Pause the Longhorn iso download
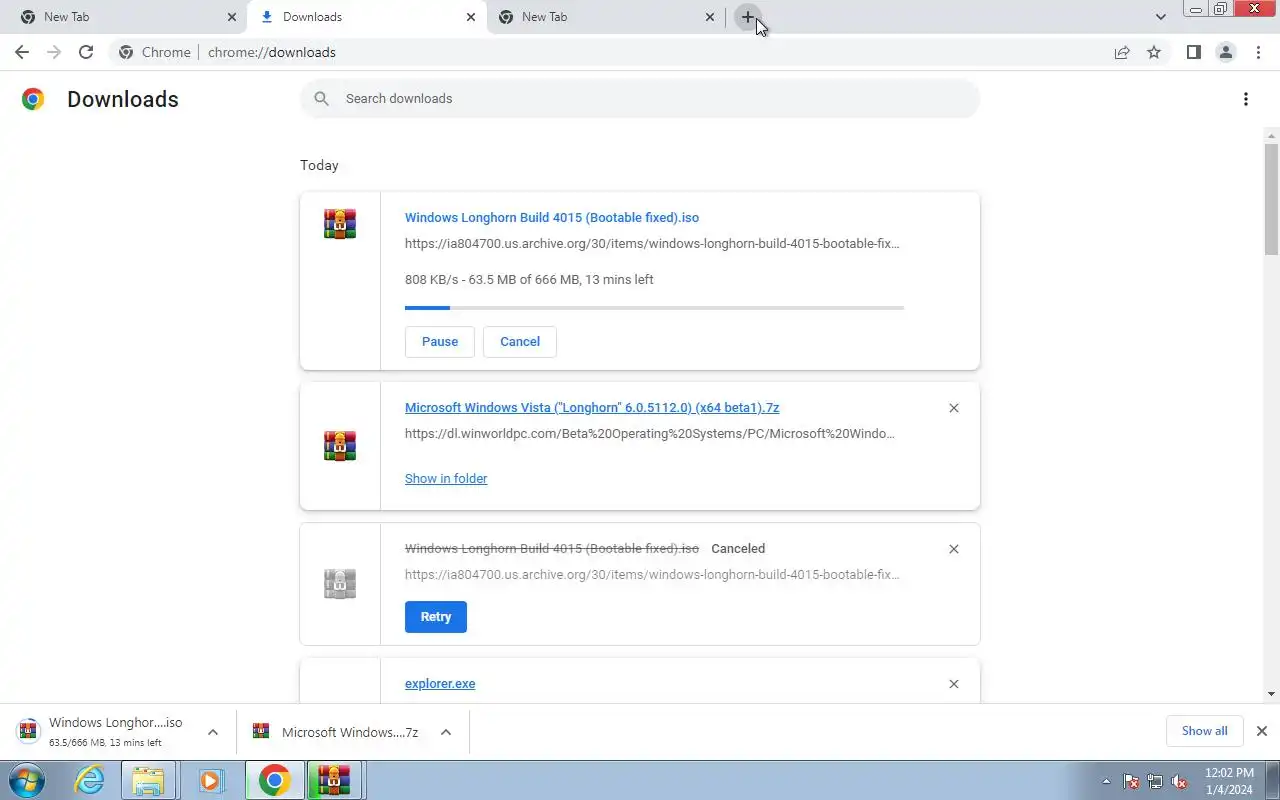The image size is (1280, 800). pyautogui.click(x=440, y=342)
